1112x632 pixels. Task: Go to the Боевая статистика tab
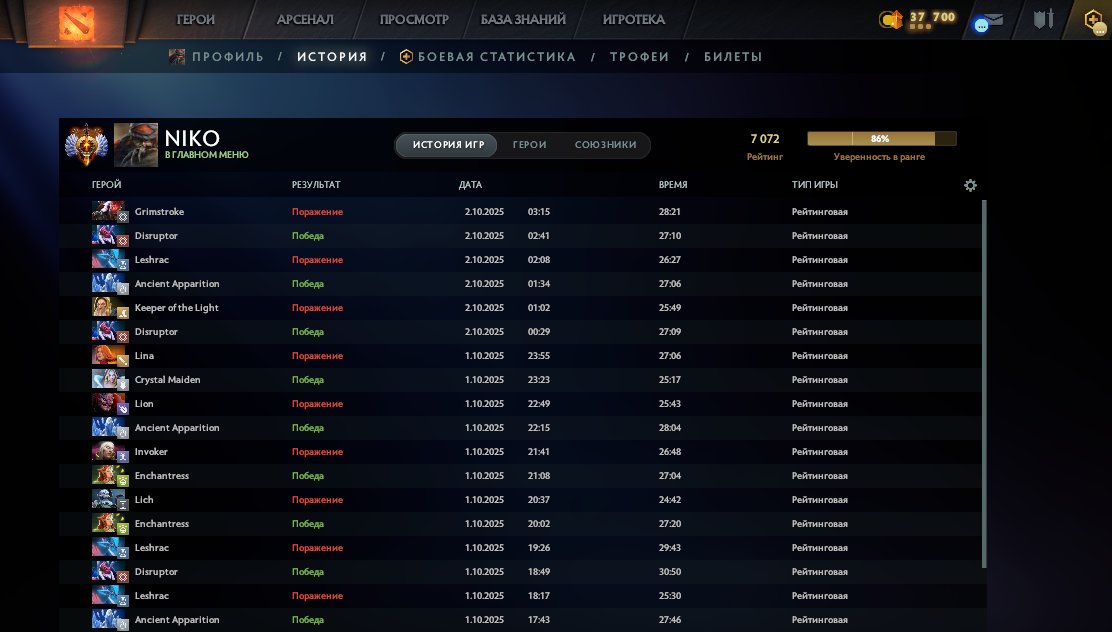pos(496,57)
